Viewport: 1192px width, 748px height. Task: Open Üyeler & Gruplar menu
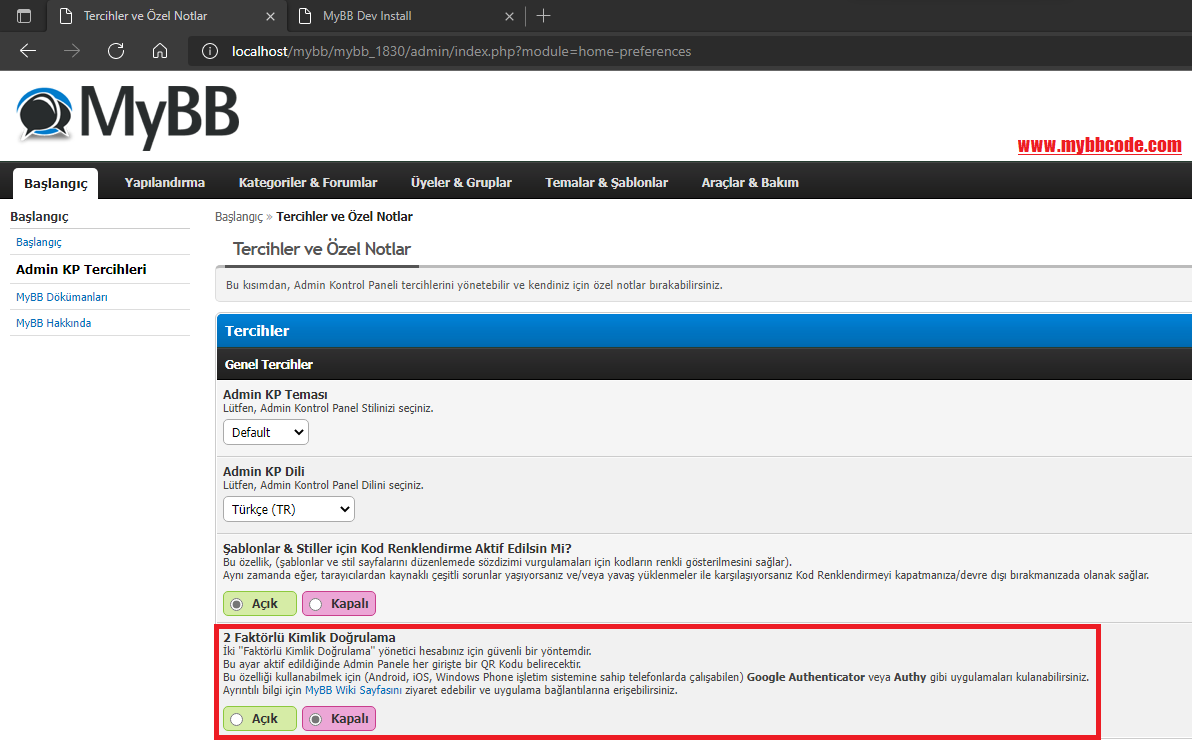(461, 182)
